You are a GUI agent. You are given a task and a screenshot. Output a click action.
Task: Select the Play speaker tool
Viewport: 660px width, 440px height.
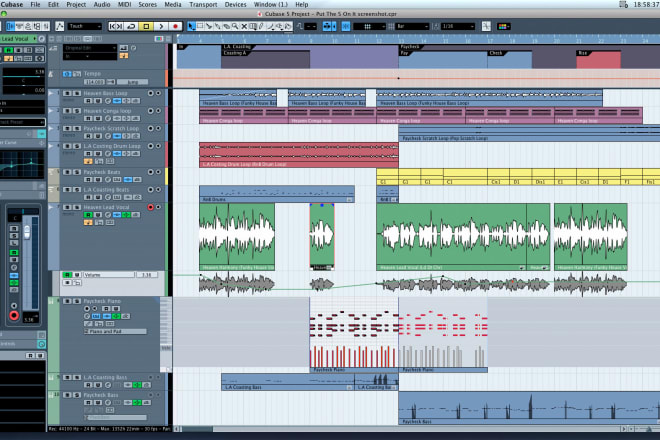280,27
